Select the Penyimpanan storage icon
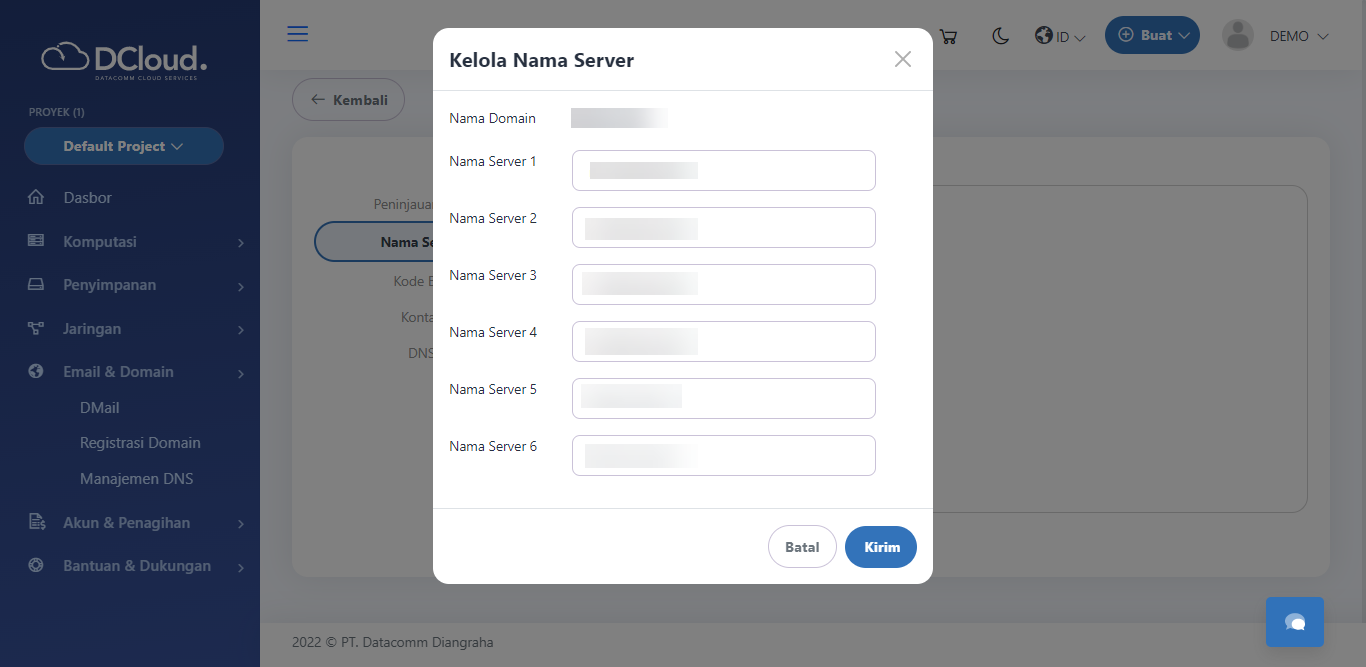The height and width of the screenshot is (667, 1366). tap(35, 284)
